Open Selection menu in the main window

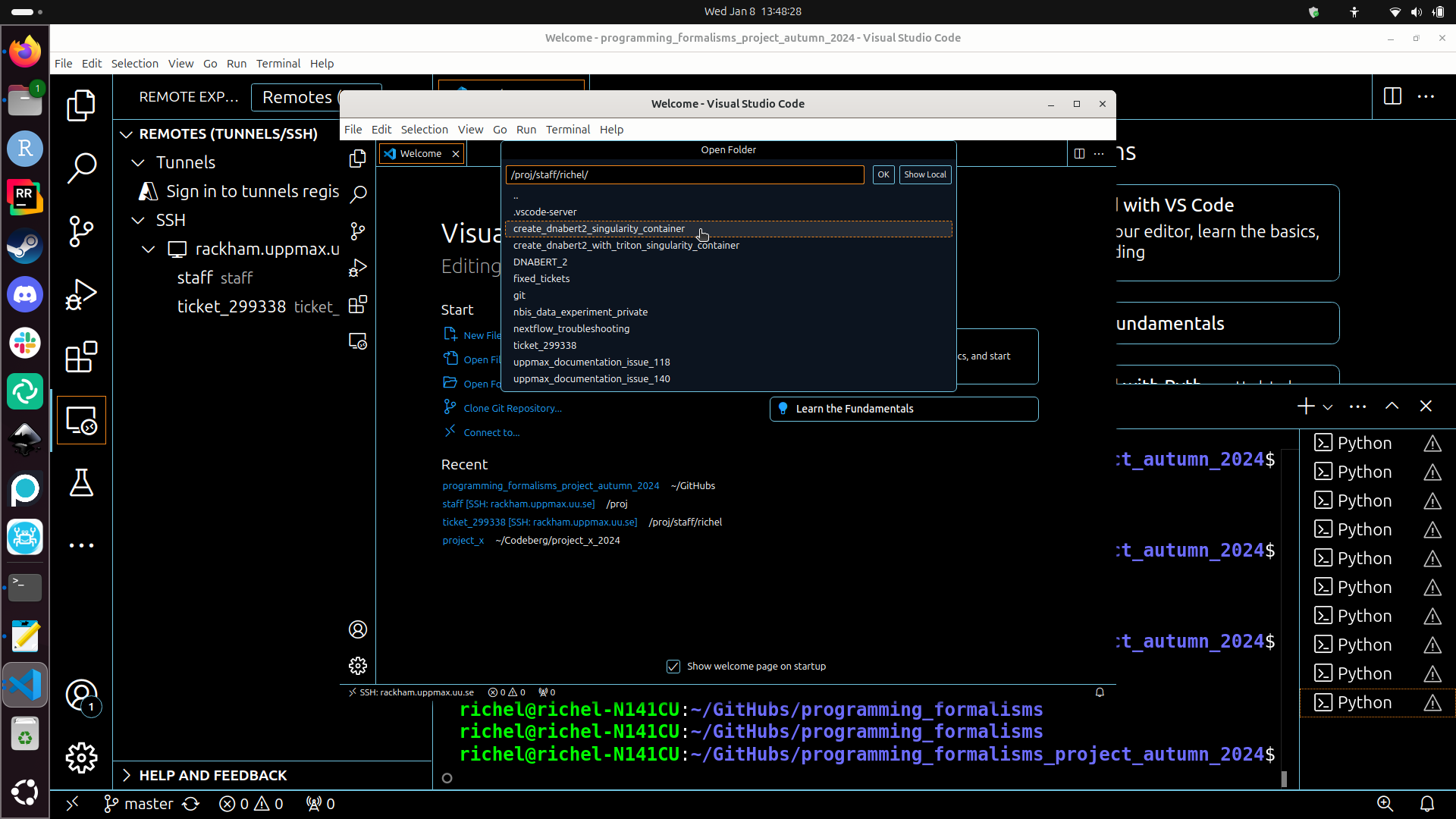pyautogui.click(x=135, y=64)
